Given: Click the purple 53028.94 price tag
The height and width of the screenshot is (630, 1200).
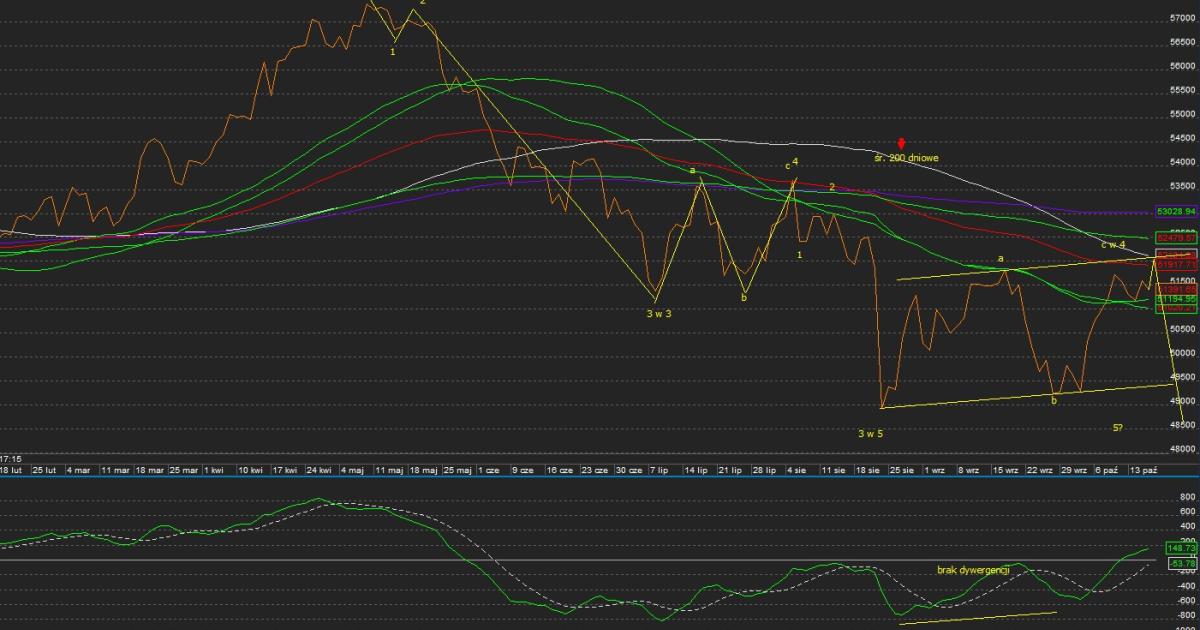Looking at the screenshot, I should 1176,212.
